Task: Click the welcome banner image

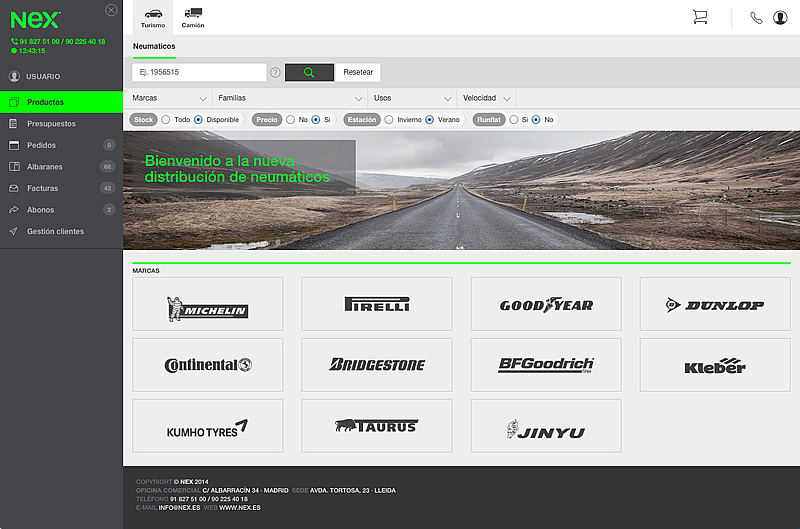Action: tap(461, 190)
